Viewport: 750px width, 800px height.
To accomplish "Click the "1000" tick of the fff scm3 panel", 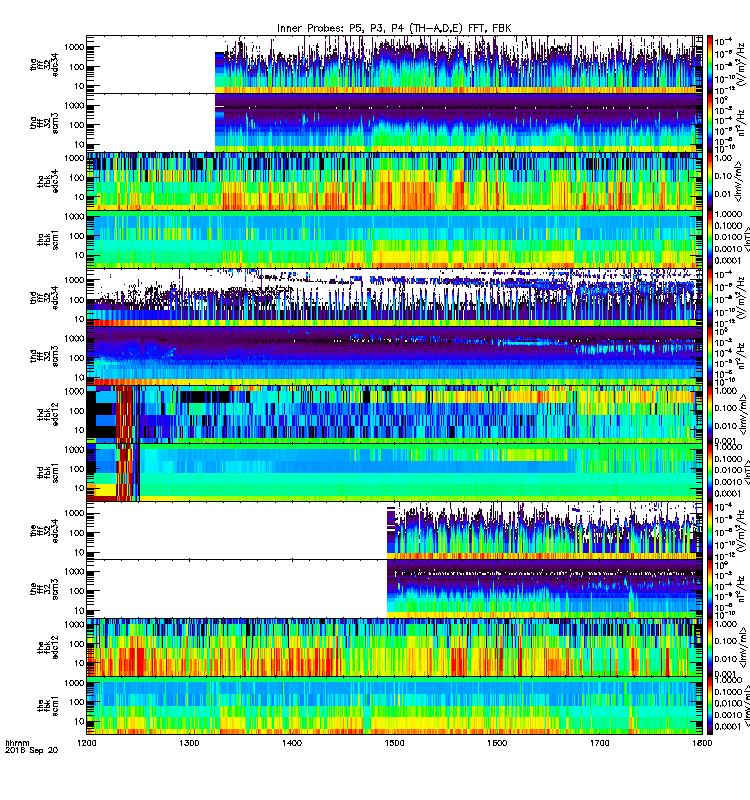I will click(x=74, y=571).
